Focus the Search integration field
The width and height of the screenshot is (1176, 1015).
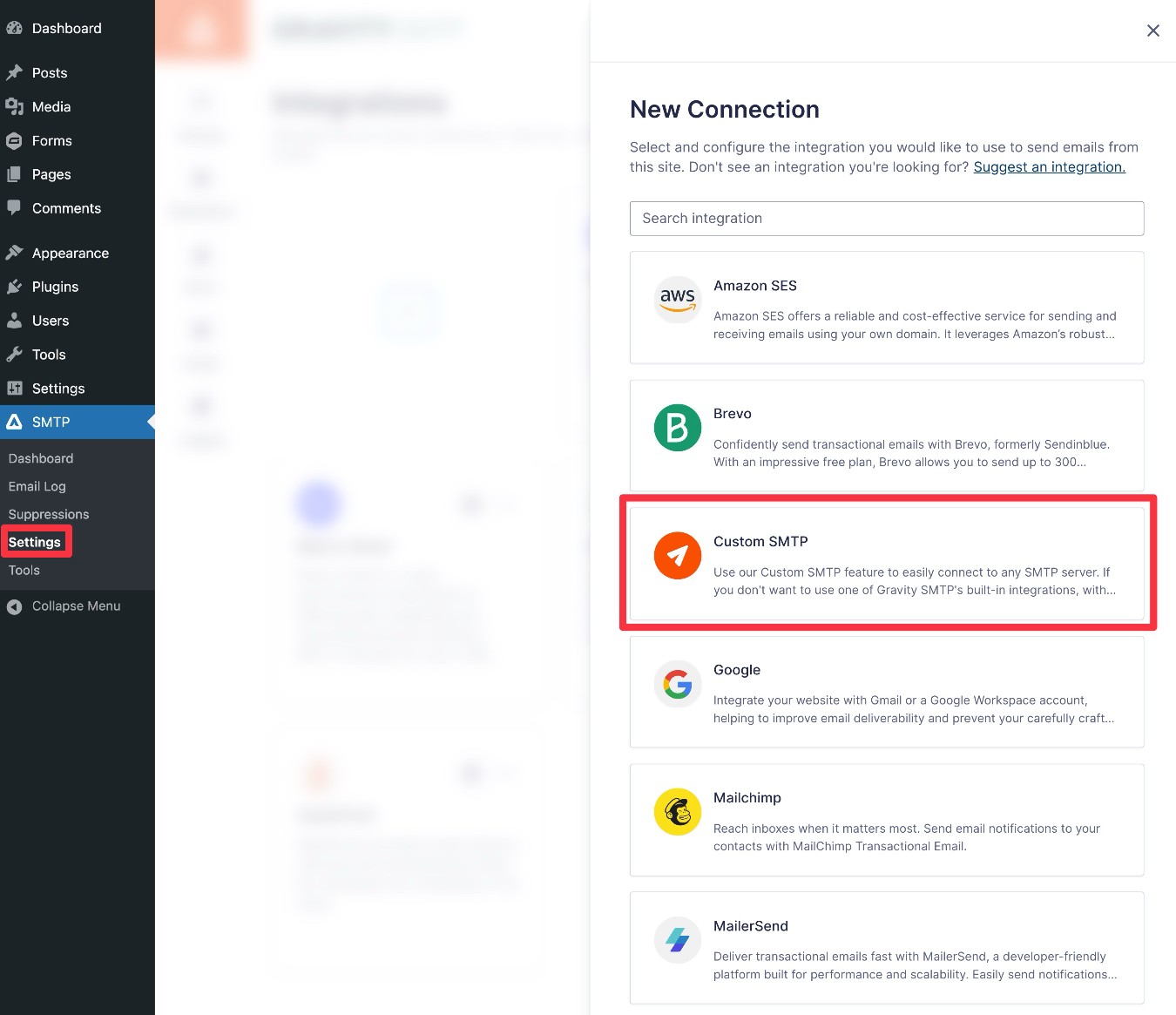pos(886,219)
